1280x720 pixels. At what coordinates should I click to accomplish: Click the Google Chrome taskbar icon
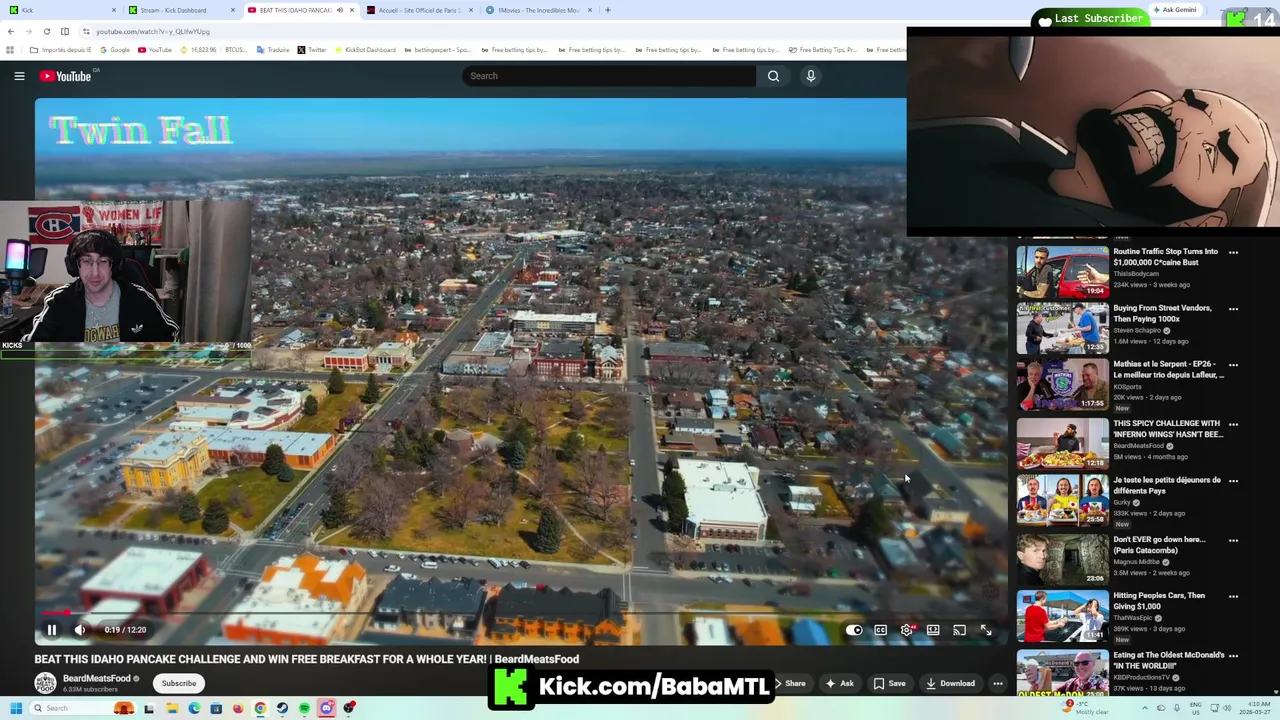[x=260, y=708]
